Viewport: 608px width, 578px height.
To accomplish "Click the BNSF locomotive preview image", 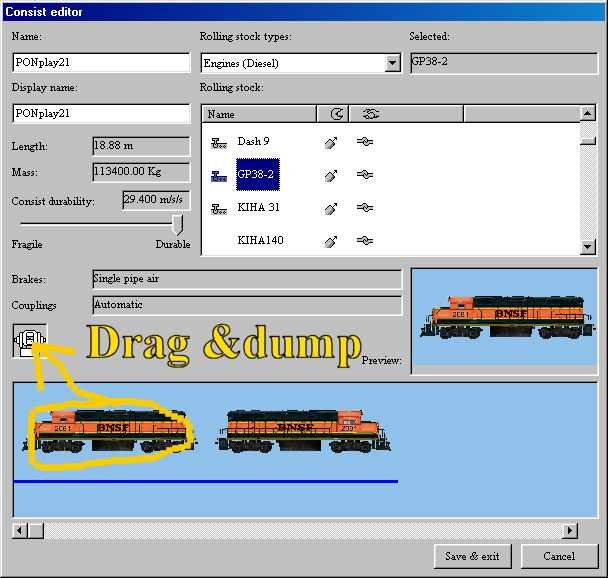I will pos(507,317).
